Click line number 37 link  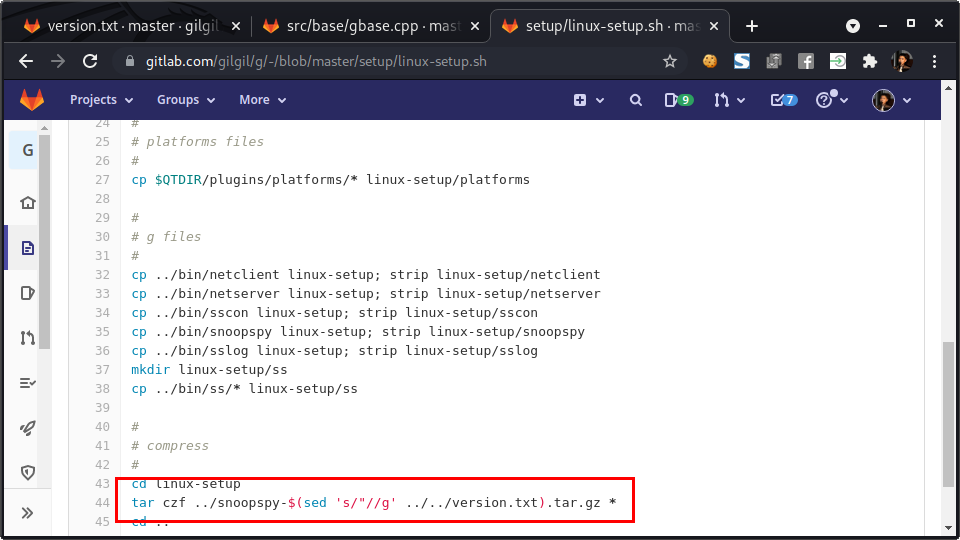(x=101, y=370)
